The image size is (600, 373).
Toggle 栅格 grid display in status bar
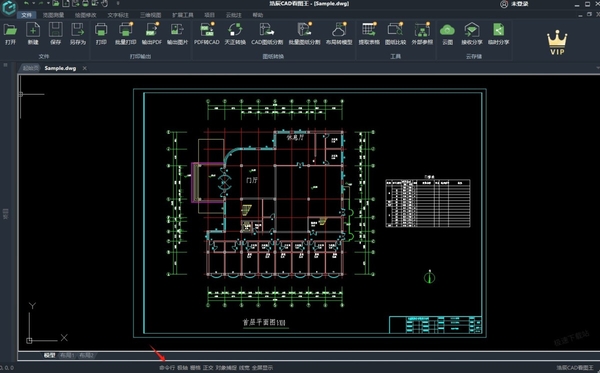[x=195, y=368]
